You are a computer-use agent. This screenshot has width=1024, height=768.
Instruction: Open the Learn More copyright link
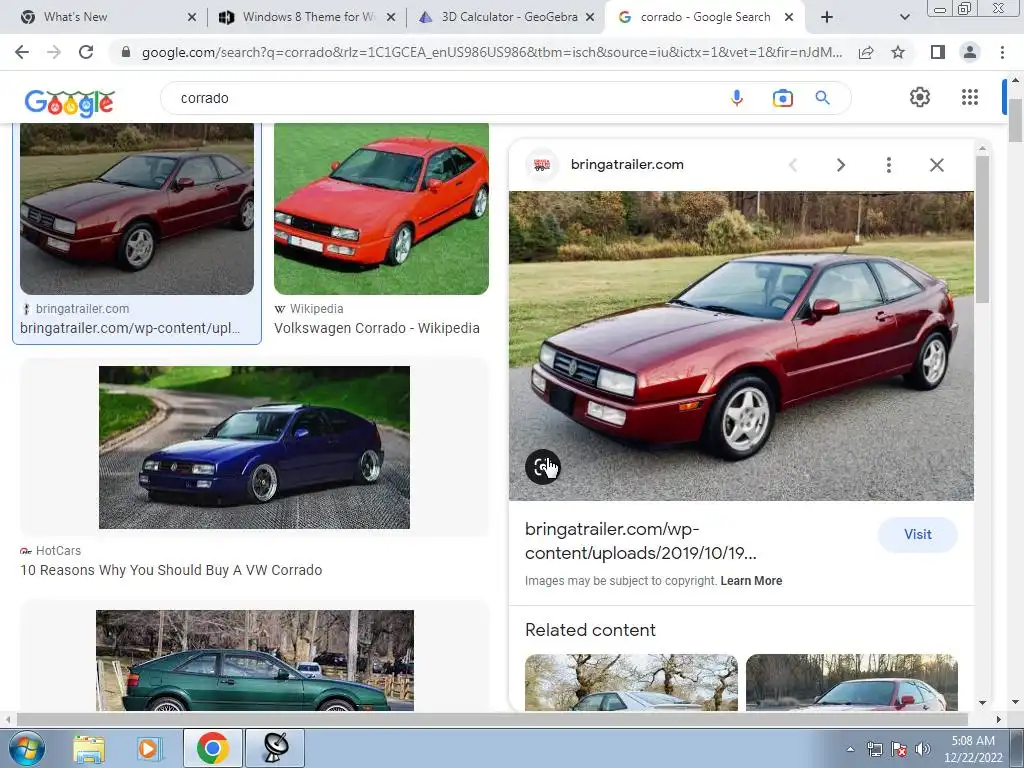pyautogui.click(x=751, y=581)
